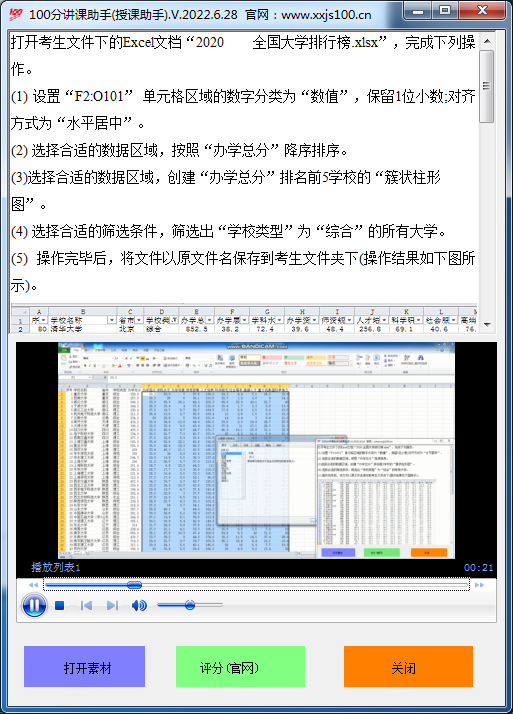This screenshot has height=714, width=513.
Task: Click the app logo in title bar
Action: 15,15
